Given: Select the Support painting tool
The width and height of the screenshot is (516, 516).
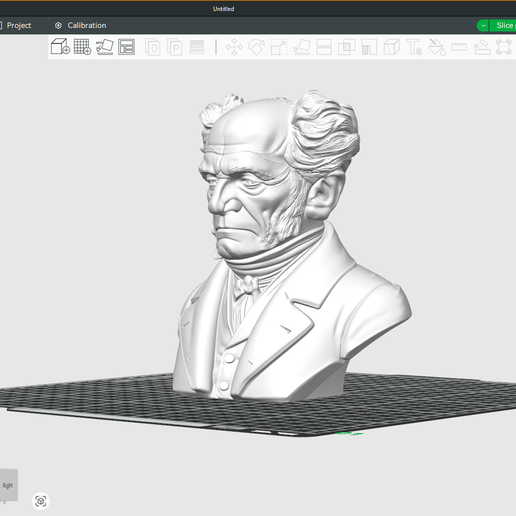Looking at the screenshot, I should pyautogui.click(x=369, y=47).
